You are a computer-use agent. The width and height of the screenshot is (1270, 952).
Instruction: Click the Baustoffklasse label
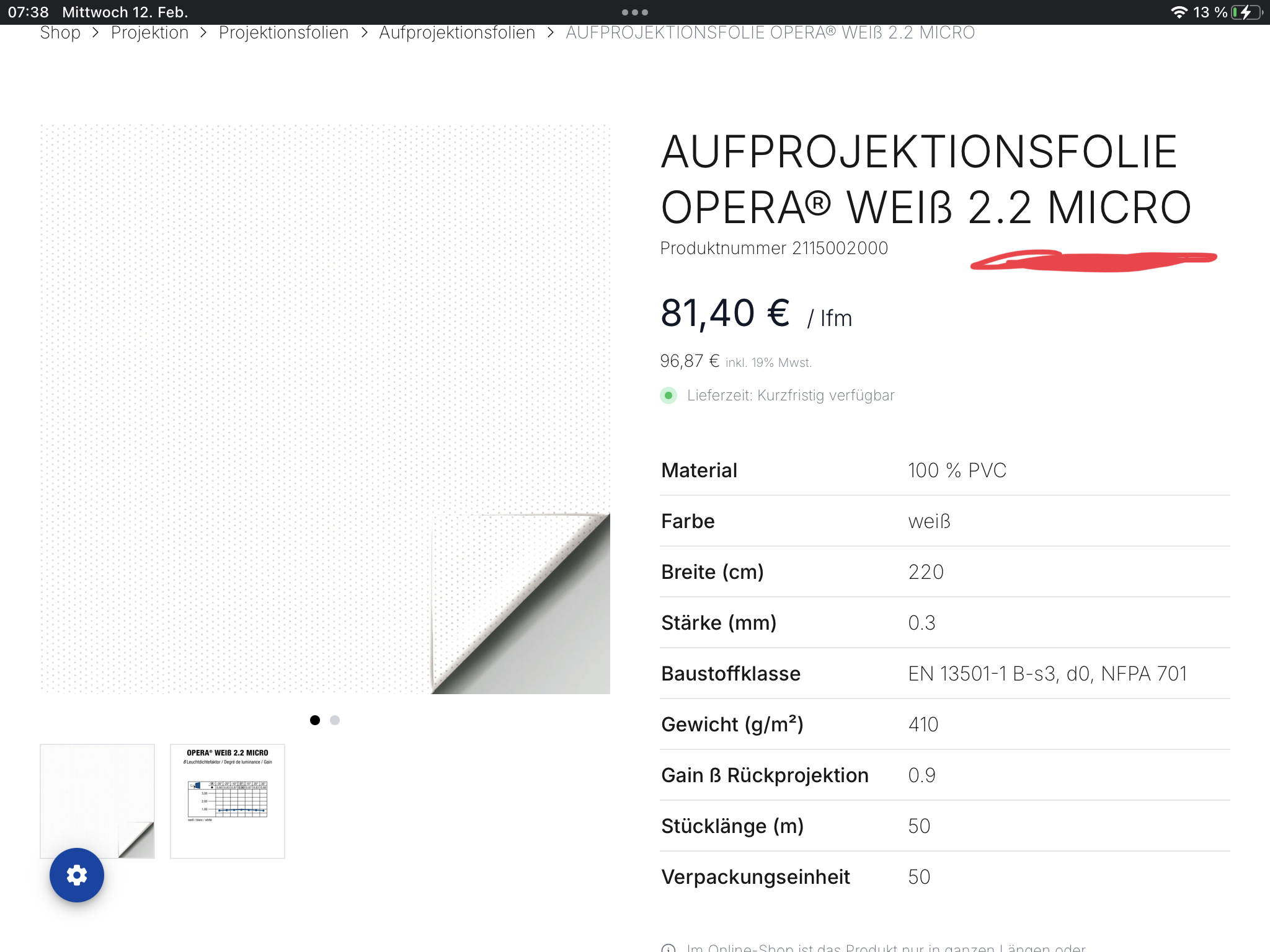[730, 674]
